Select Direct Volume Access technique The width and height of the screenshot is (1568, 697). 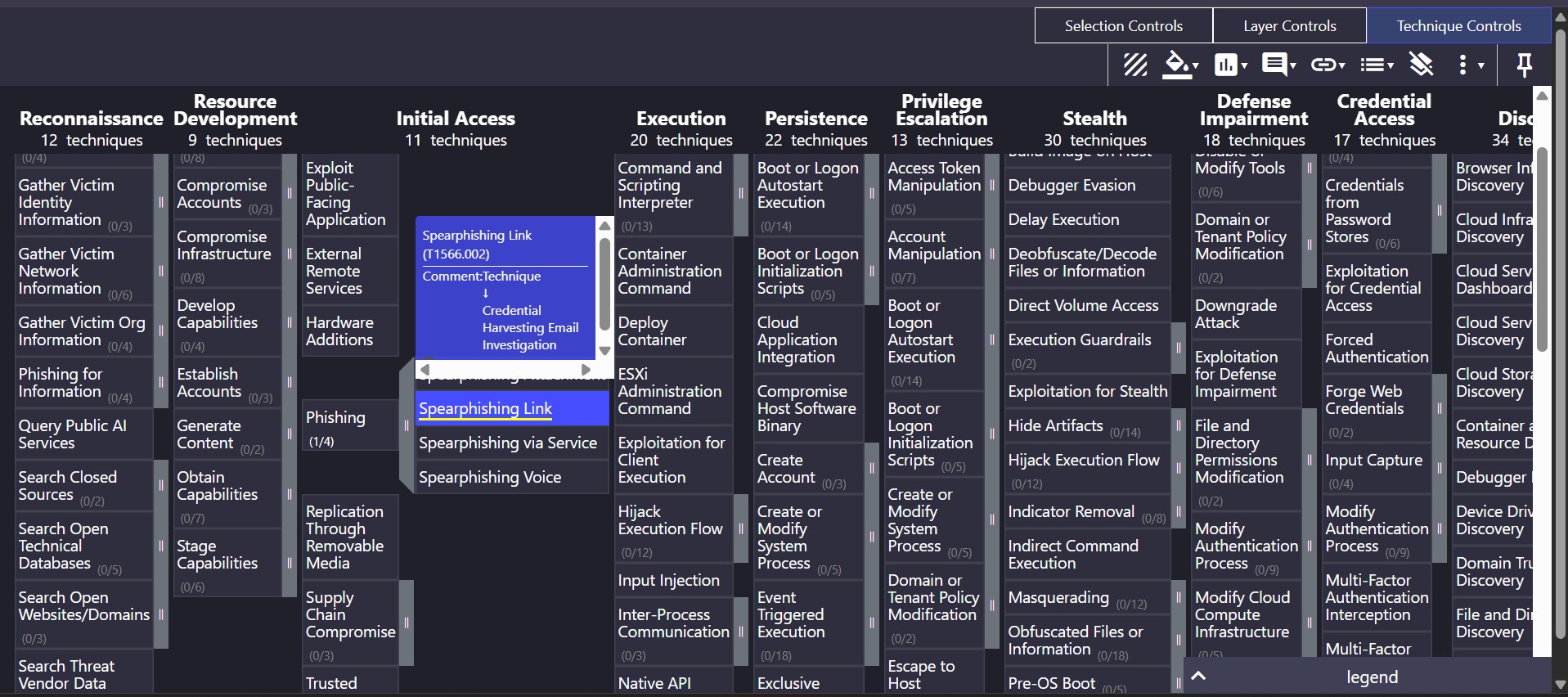click(1088, 305)
